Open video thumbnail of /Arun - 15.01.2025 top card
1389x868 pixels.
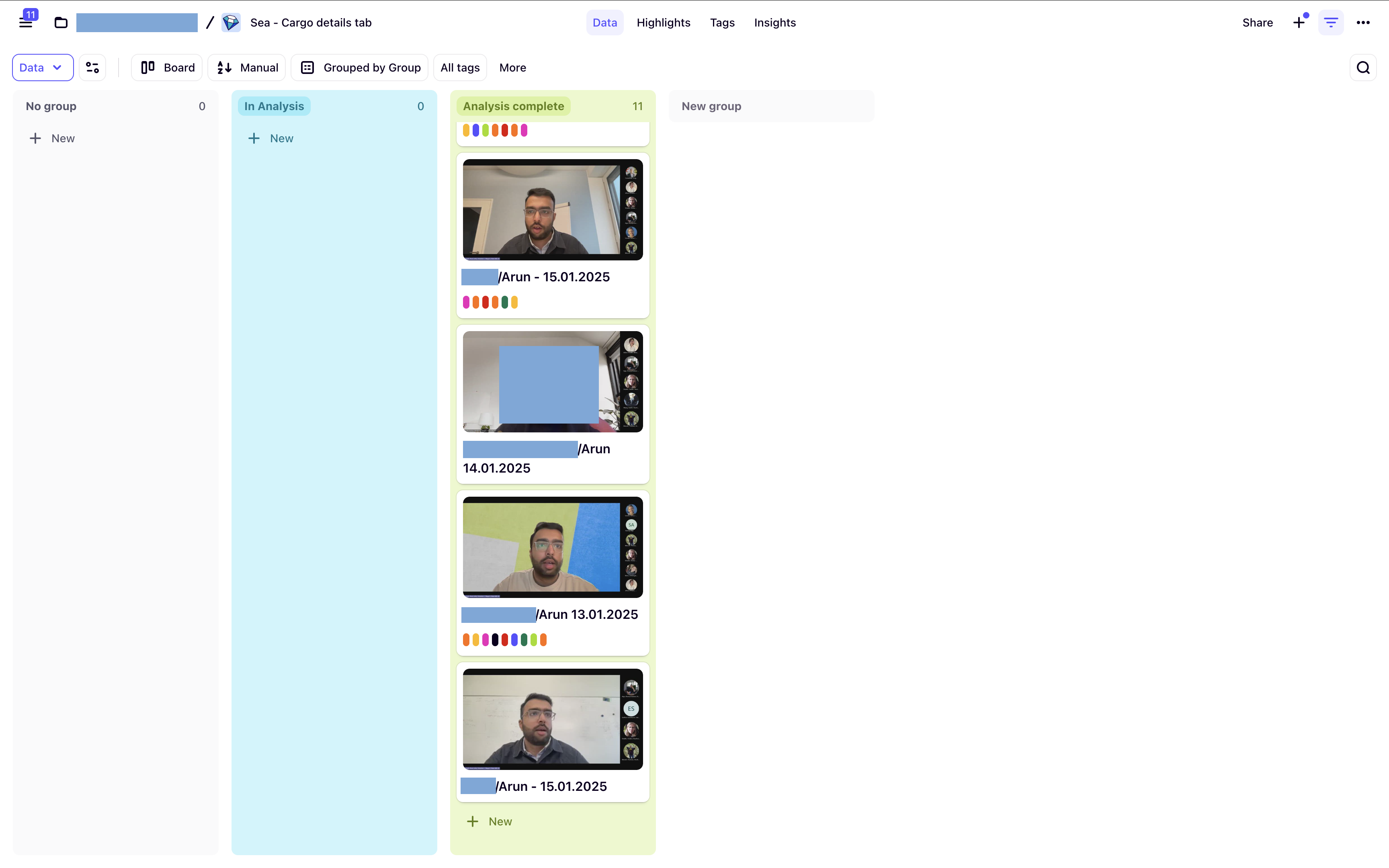pos(553,209)
